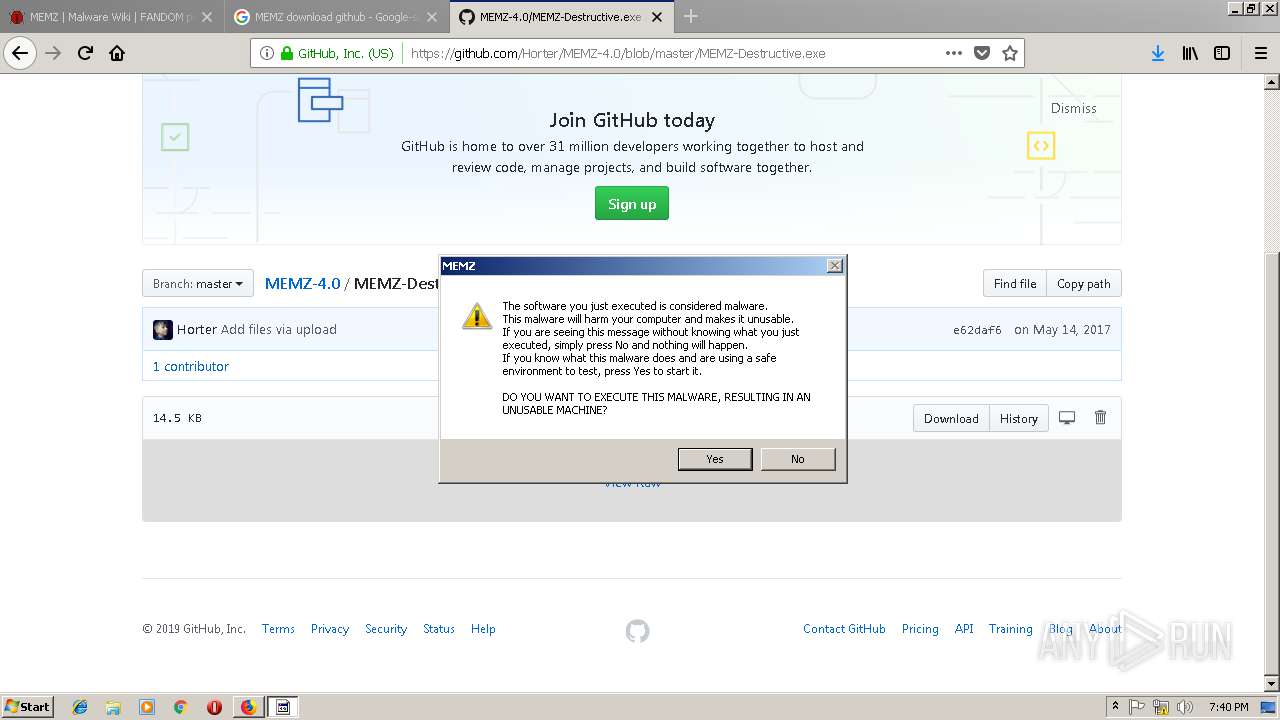Close the MEMZ warning dialog with X
The height and width of the screenshot is (720, 1280).
(835, 265)
